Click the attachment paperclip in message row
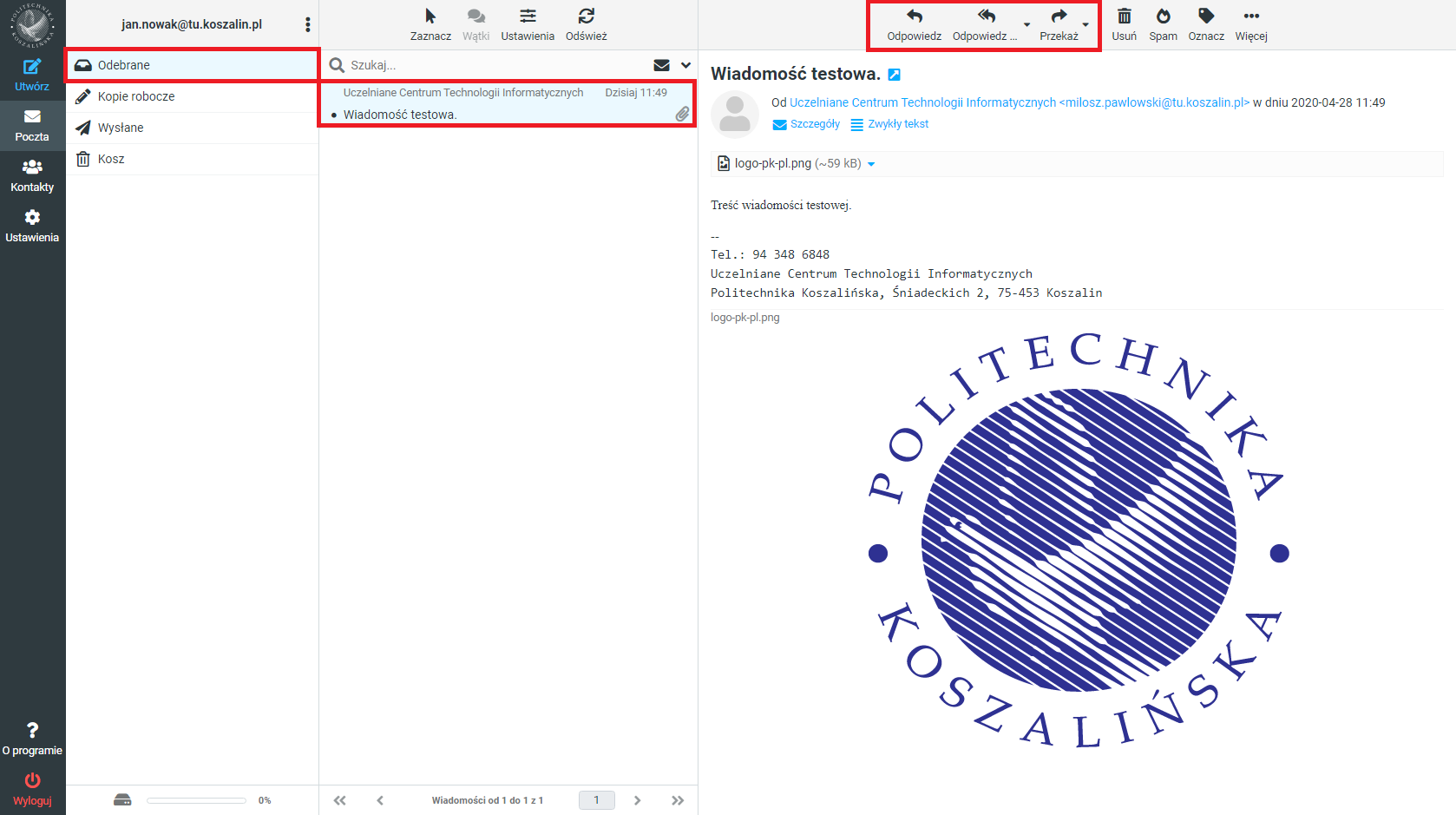The height and width of the screenshot is (815, 1456). pos(683,114)
